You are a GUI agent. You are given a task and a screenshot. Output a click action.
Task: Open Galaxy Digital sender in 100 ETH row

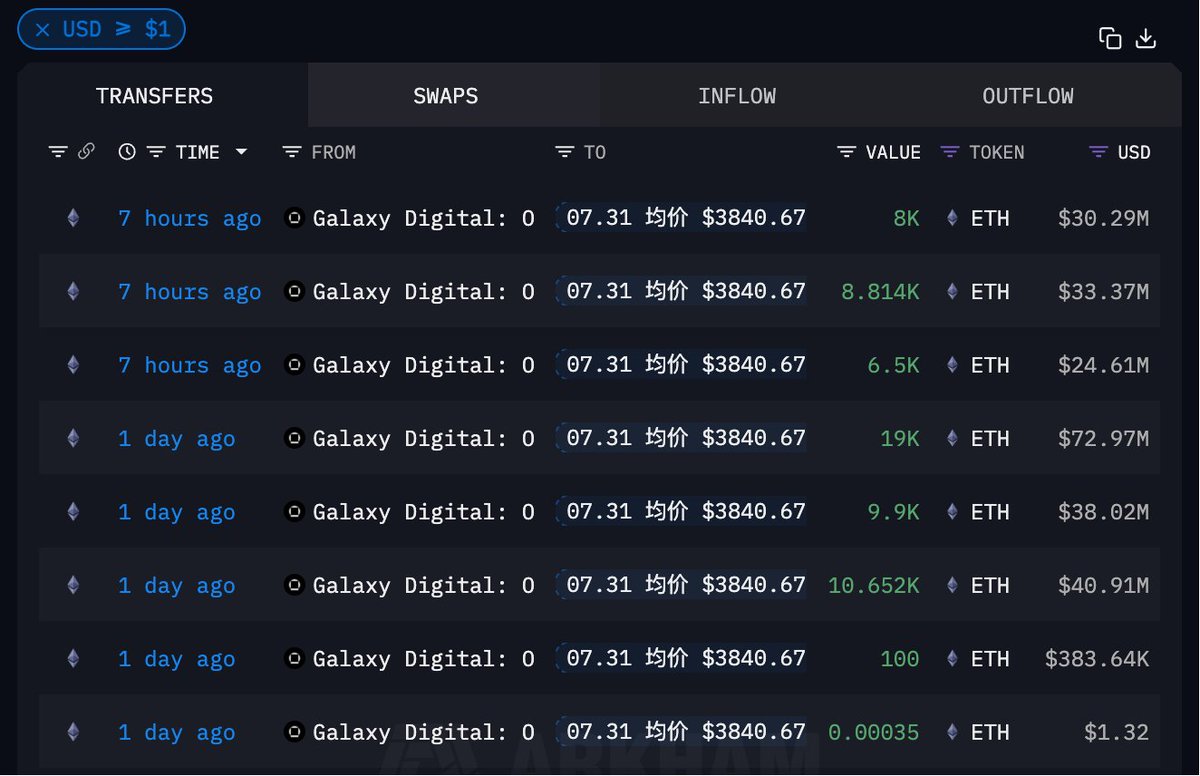(x=423, y=659)
